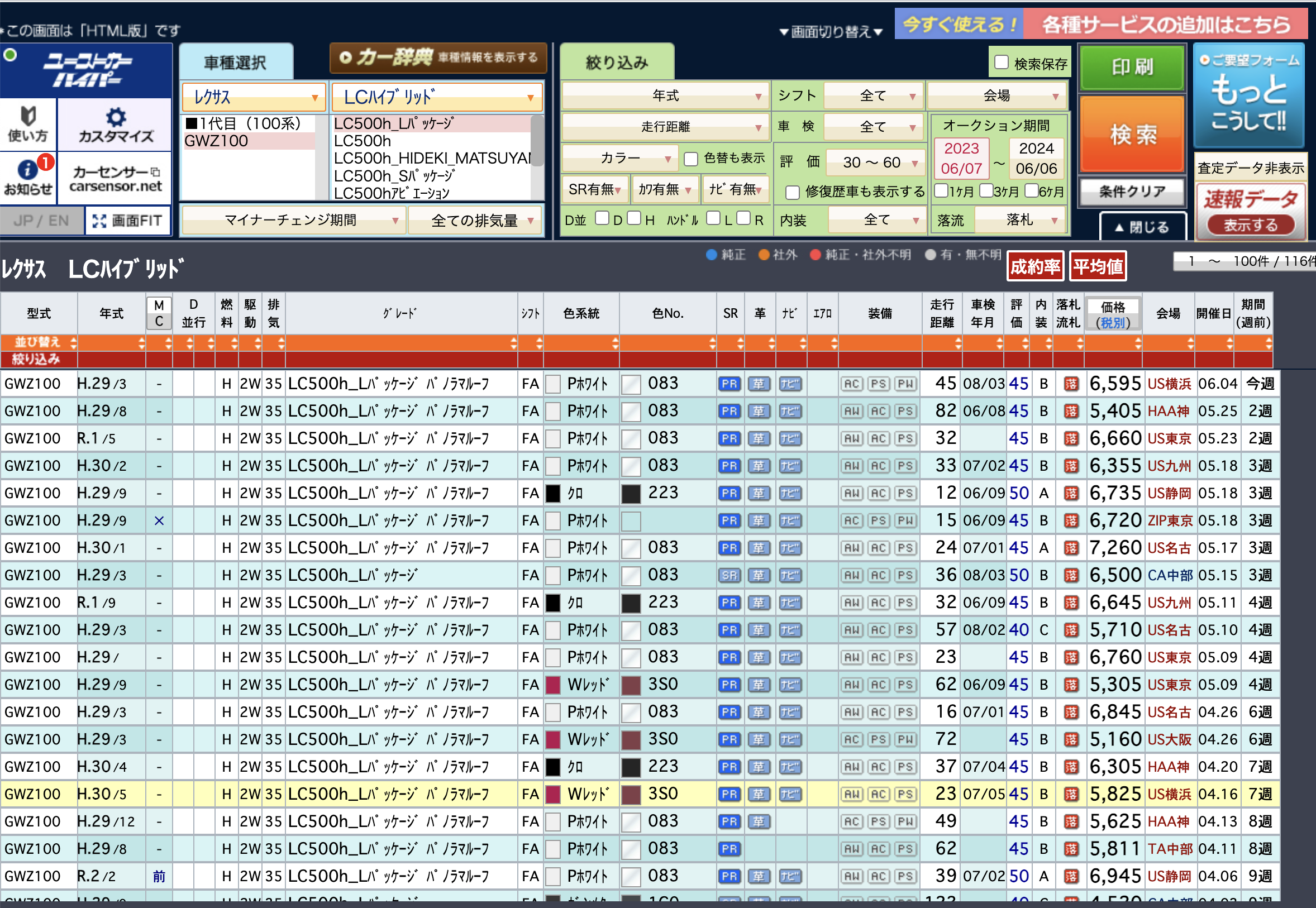Image resolution: width=1316 pixels, height=908 pixels.
Task: Click AW equipment badge in 6,355 US九州 row
Action: tap(852, 466)
